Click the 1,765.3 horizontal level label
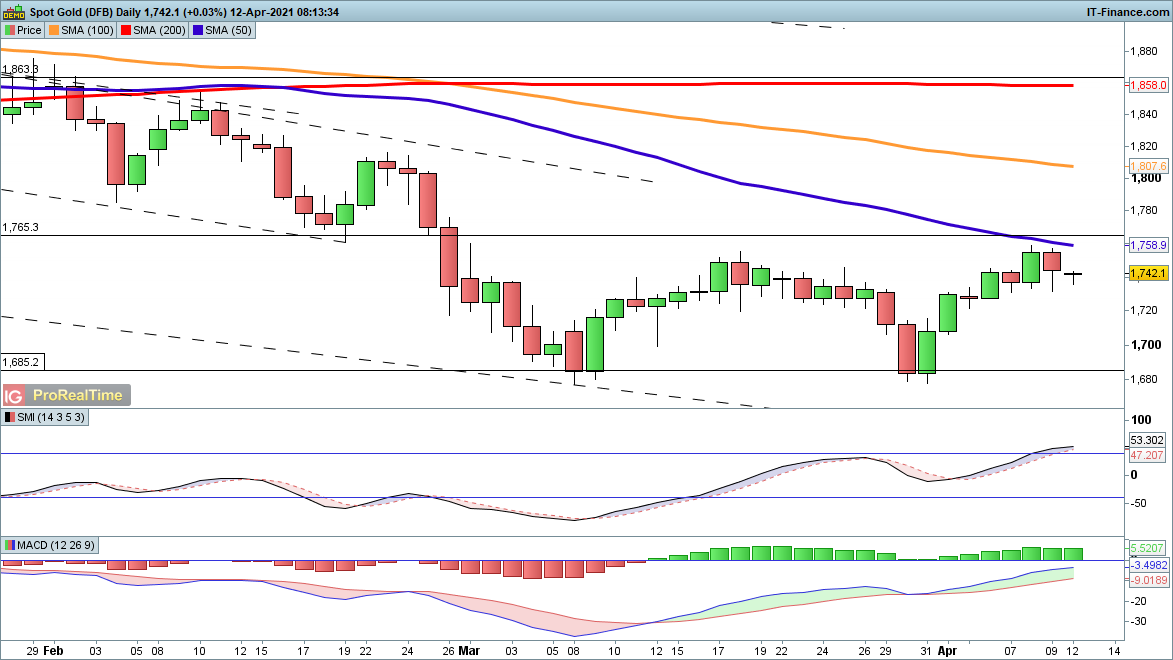1173x660 pixels. [20, 228]
